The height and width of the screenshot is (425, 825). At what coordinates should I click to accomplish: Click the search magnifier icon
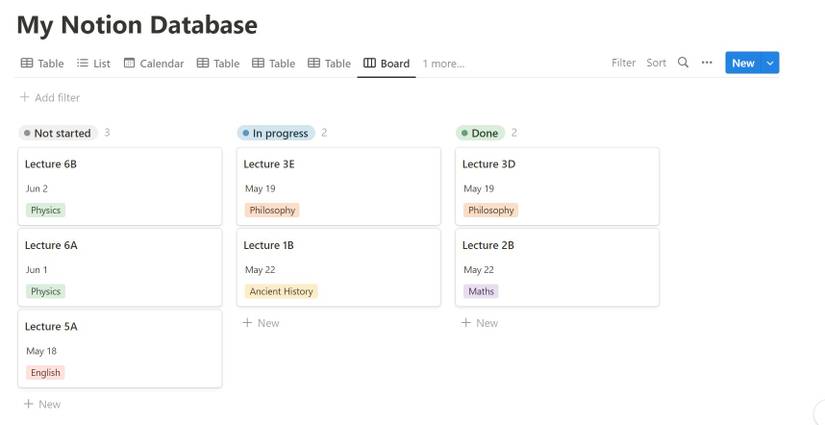click(683, 62)
